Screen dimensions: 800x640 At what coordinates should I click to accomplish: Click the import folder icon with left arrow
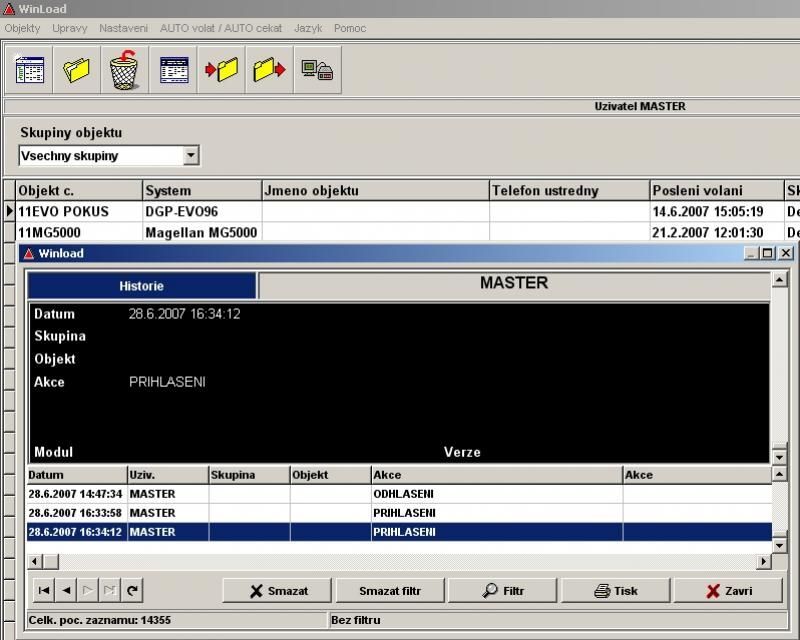click(221, 70)
